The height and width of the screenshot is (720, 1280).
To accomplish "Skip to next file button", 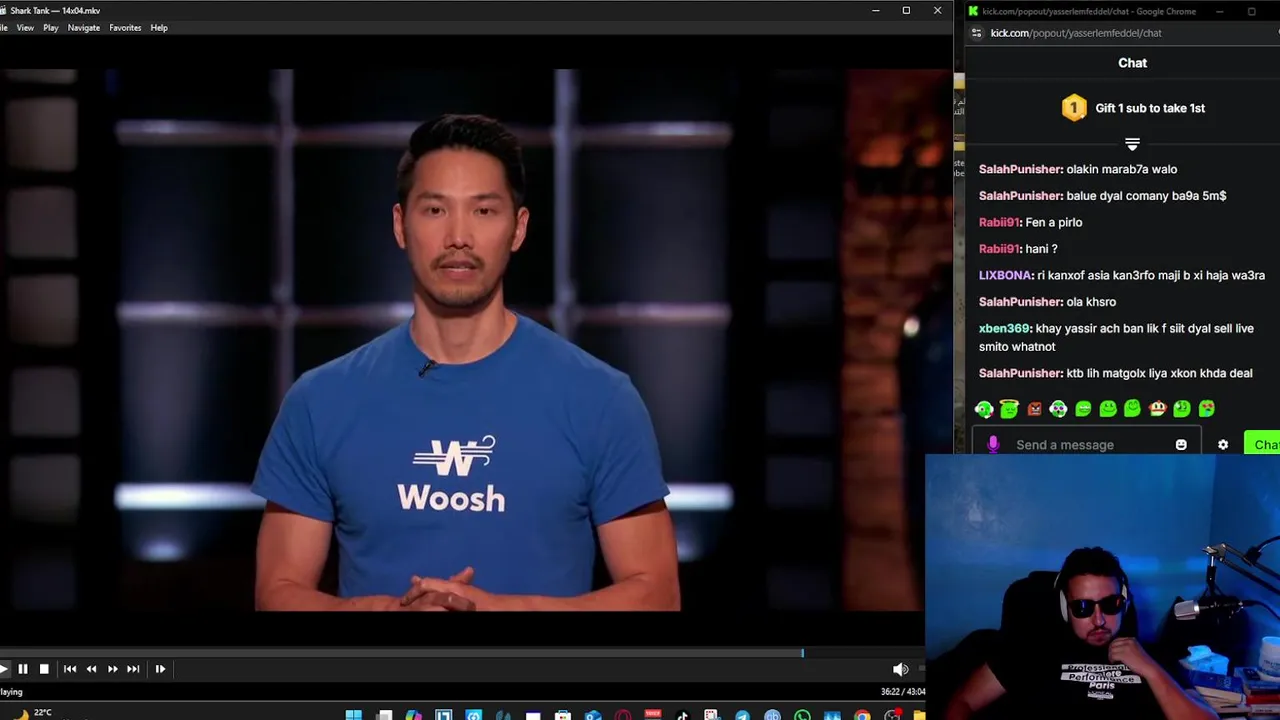I will [x=133, y=669].
